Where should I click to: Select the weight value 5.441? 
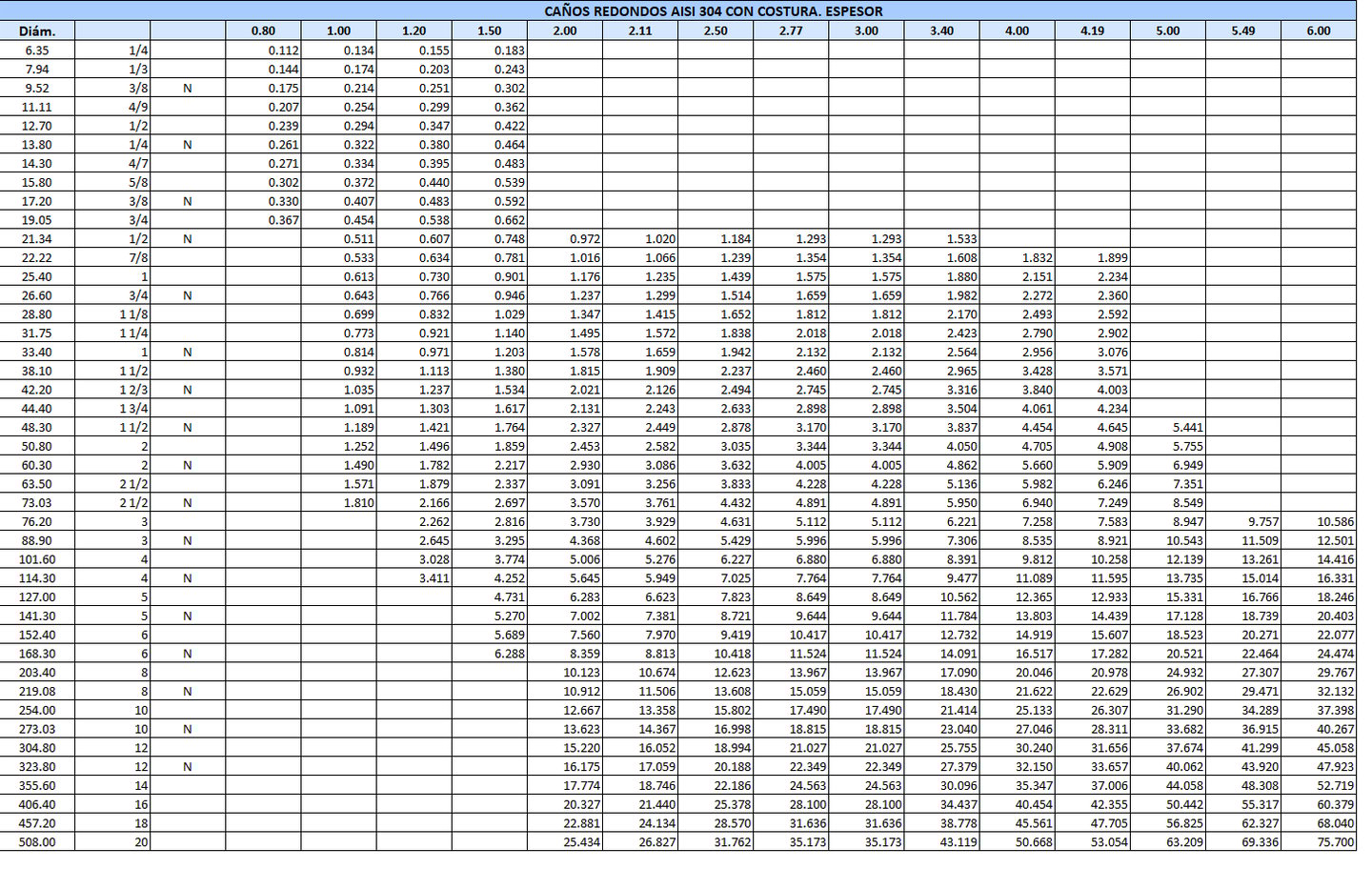tap(1188, 427)
